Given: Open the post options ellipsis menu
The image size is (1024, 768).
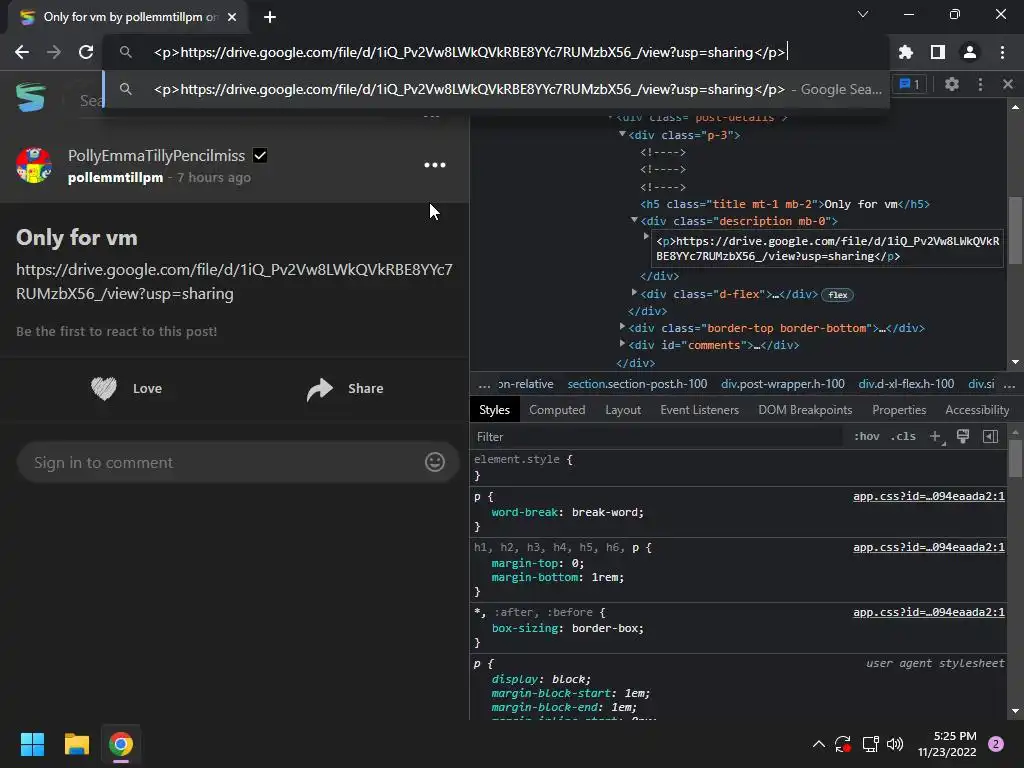Looking at the screenshot, I should (x=435, y=165).
